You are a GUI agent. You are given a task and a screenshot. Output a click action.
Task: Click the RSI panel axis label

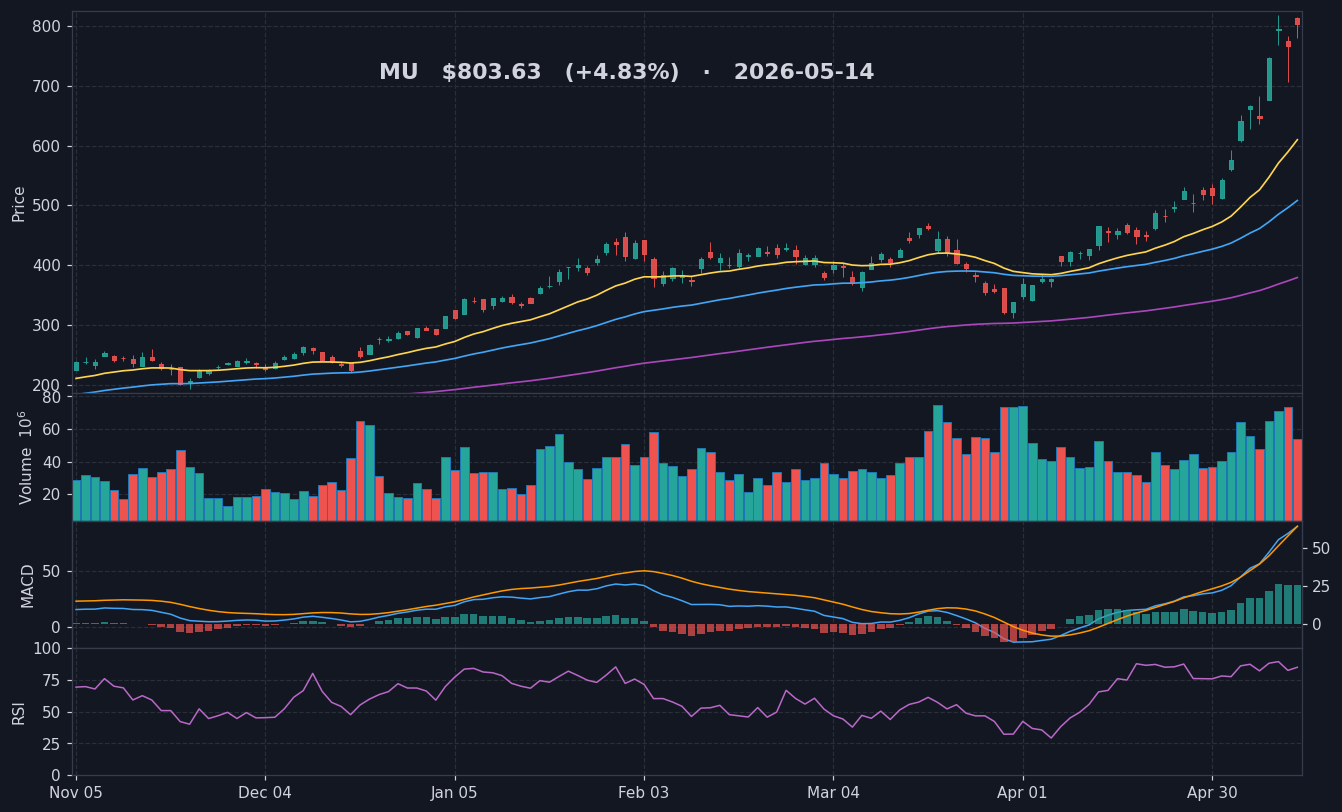pos(19,712)
